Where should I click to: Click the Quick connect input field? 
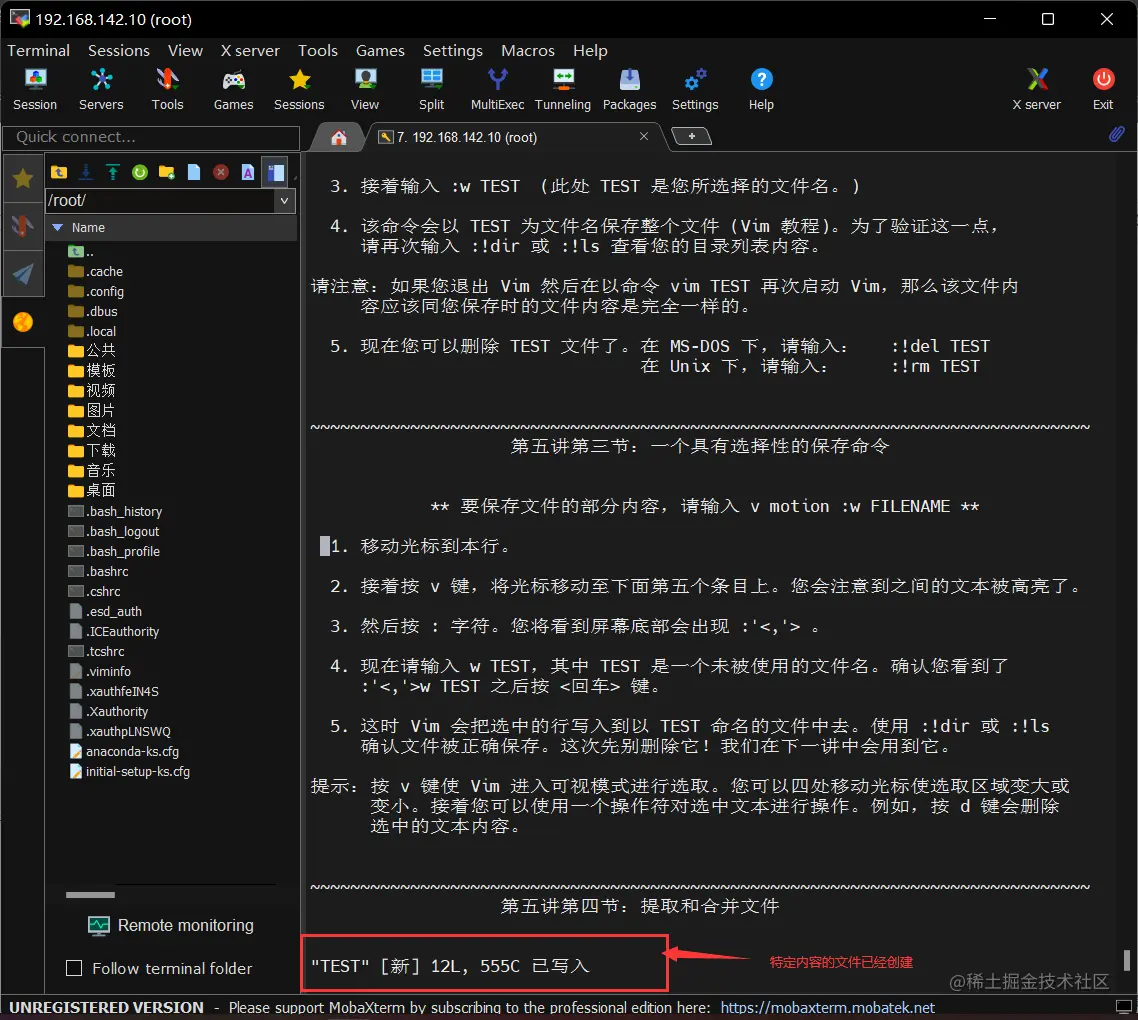pyautogui.click(x=151, y=137)
